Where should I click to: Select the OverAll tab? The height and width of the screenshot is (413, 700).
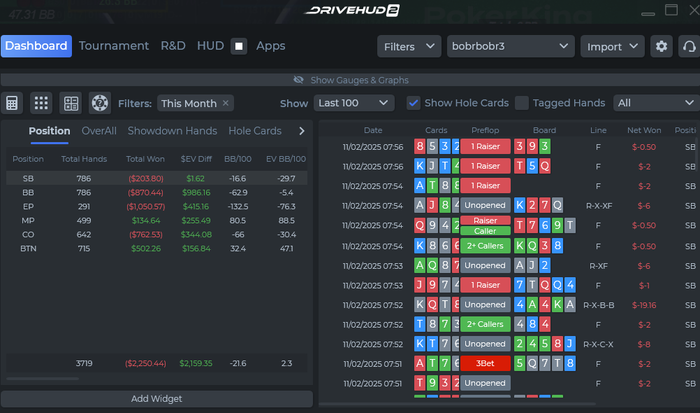point(99,131)
